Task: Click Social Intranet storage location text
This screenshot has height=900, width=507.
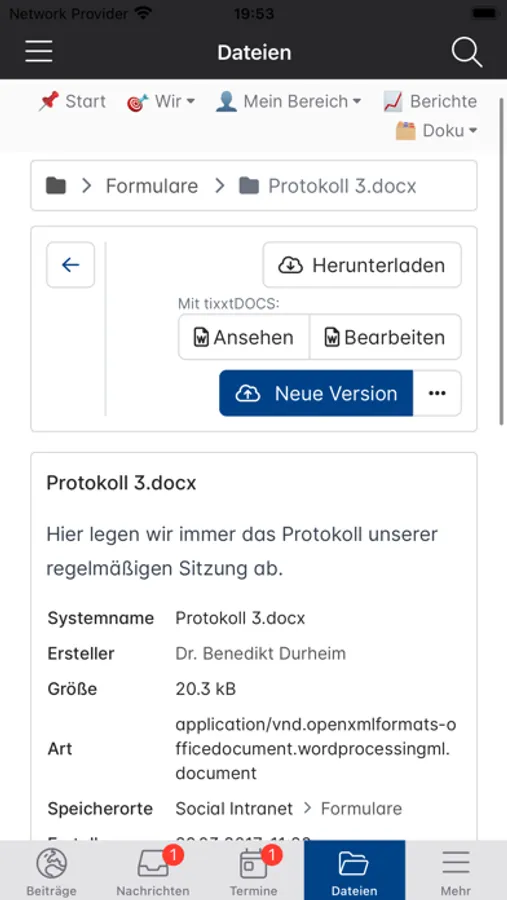Action: (234, 809)
